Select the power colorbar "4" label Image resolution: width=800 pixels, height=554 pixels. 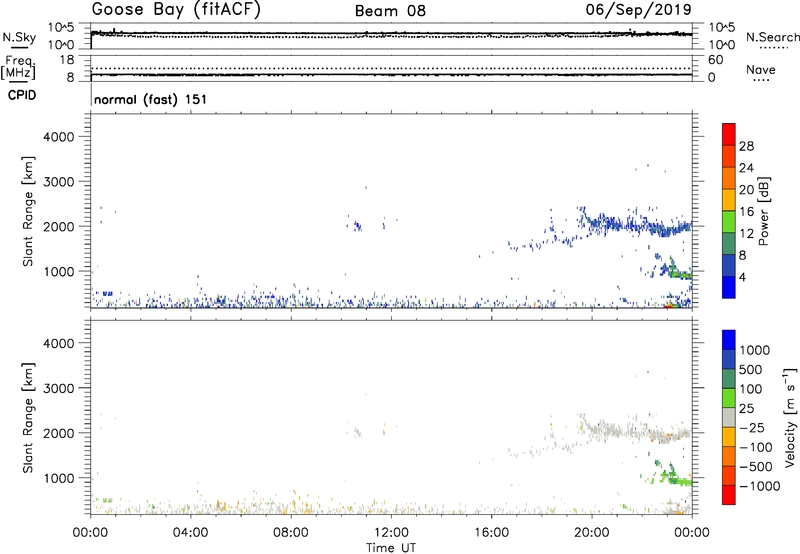(742, 277)
